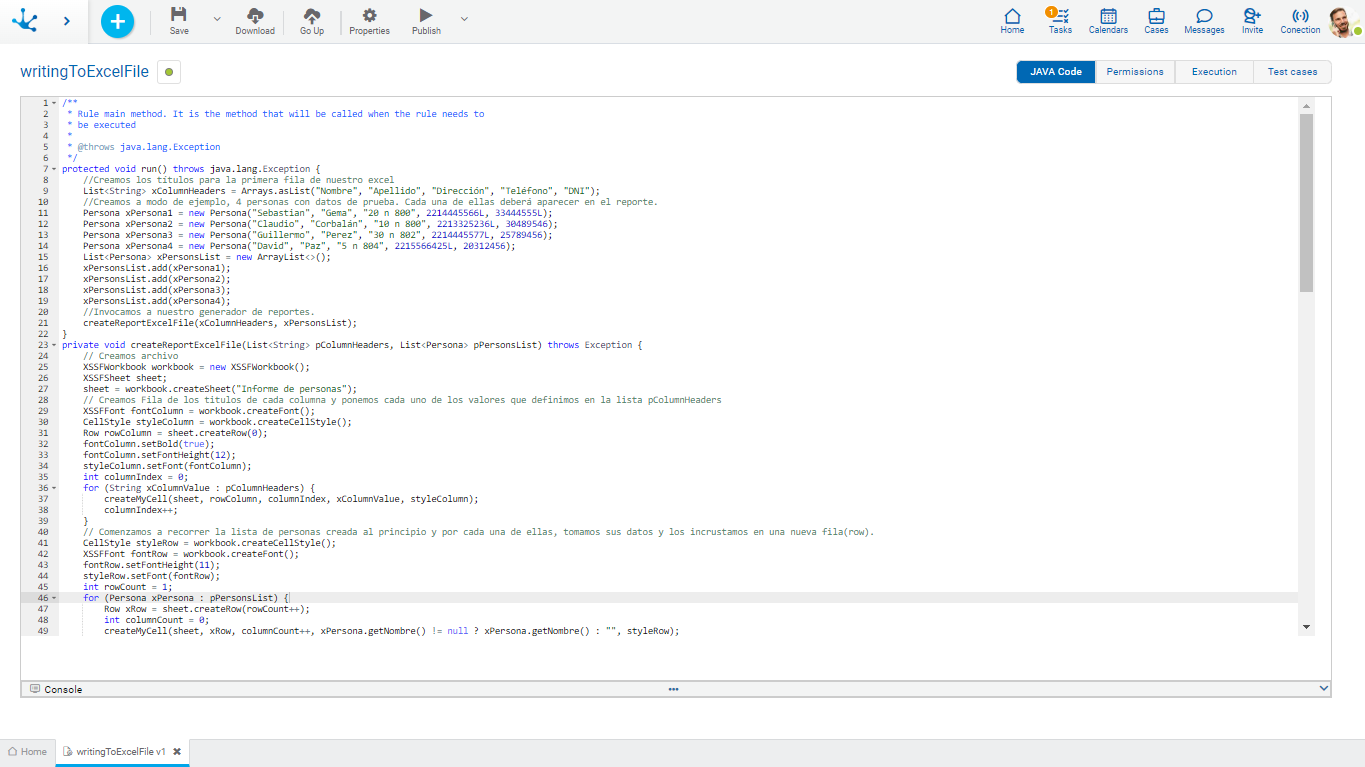
Task: Click the blue plus create button
Action: coord(117,21)
